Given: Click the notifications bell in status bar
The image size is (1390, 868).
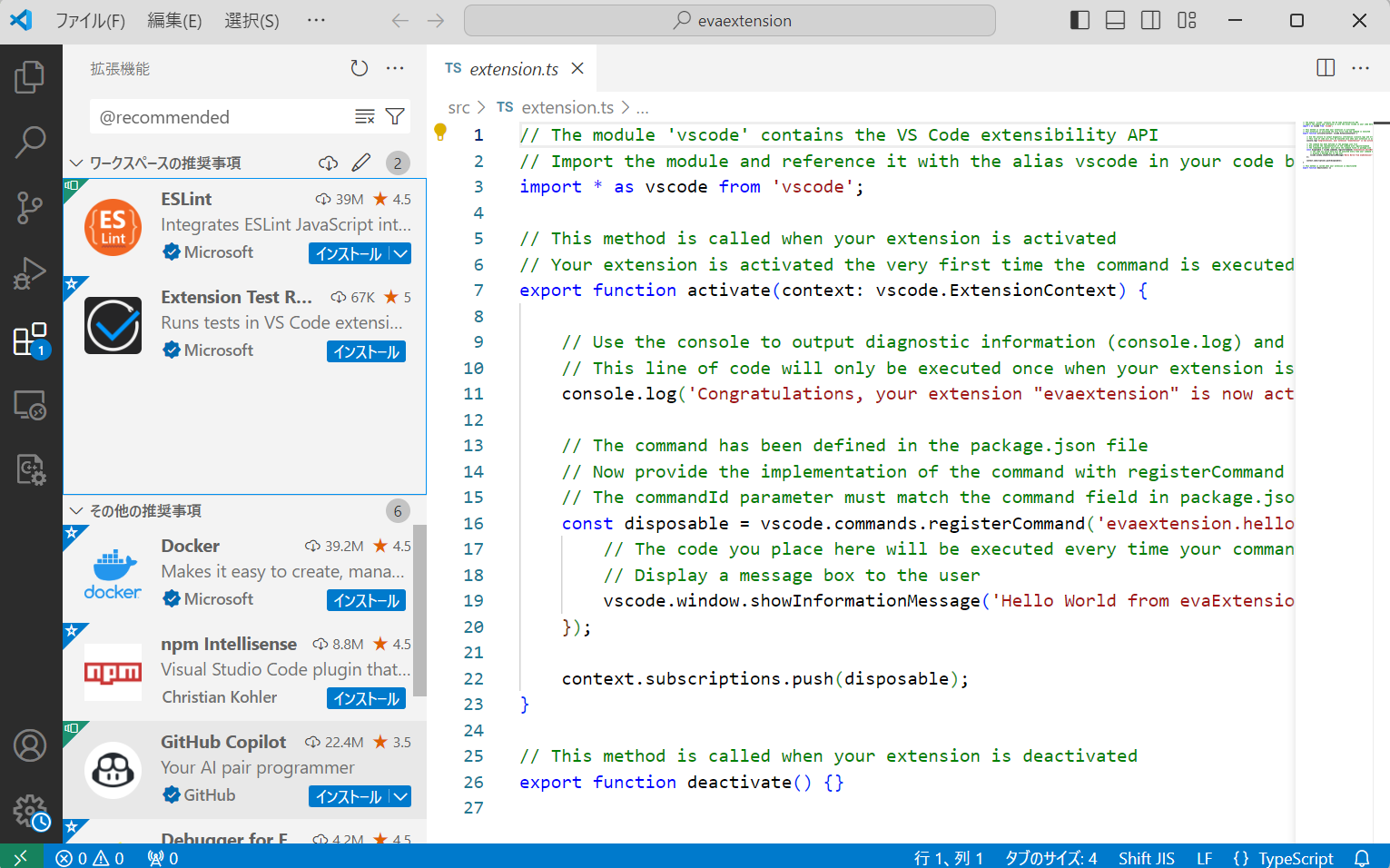Looking at the screenshot, I should [1361, 857].
